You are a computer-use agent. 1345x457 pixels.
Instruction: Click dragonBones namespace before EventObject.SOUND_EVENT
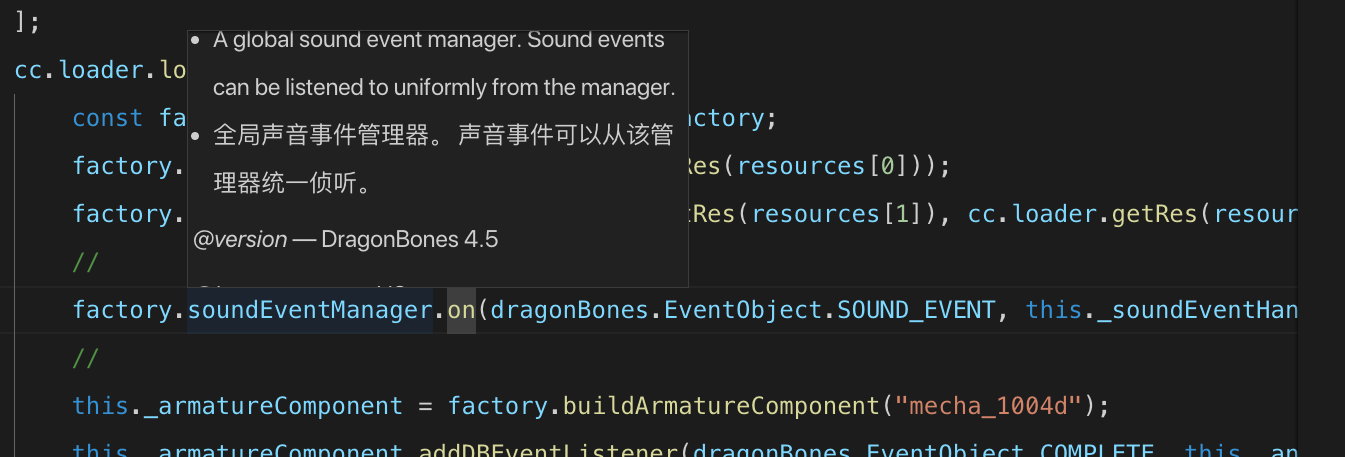click(573, 310)
